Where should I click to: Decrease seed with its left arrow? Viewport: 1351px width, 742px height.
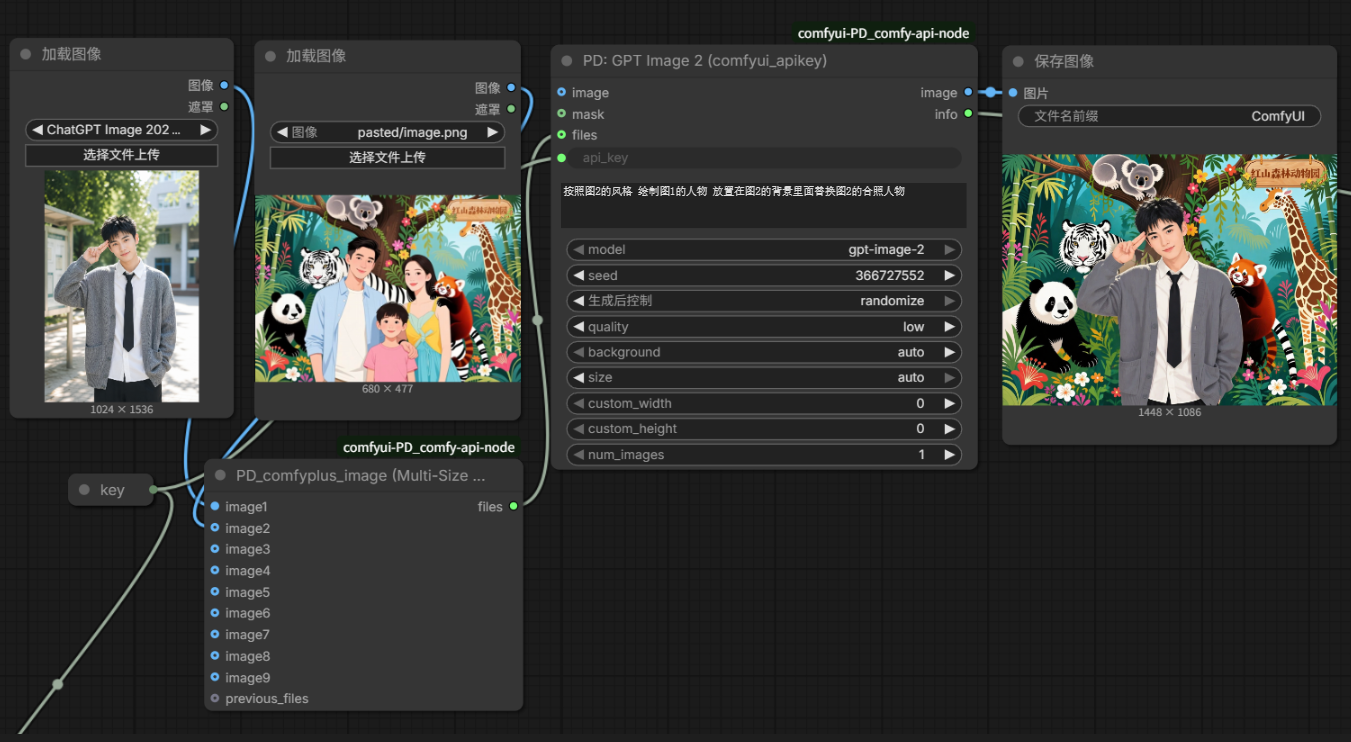click(578, 275)
